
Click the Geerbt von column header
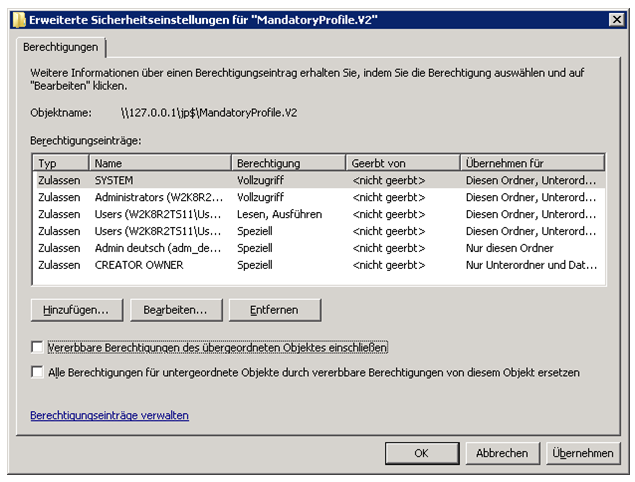coord(402,163)
